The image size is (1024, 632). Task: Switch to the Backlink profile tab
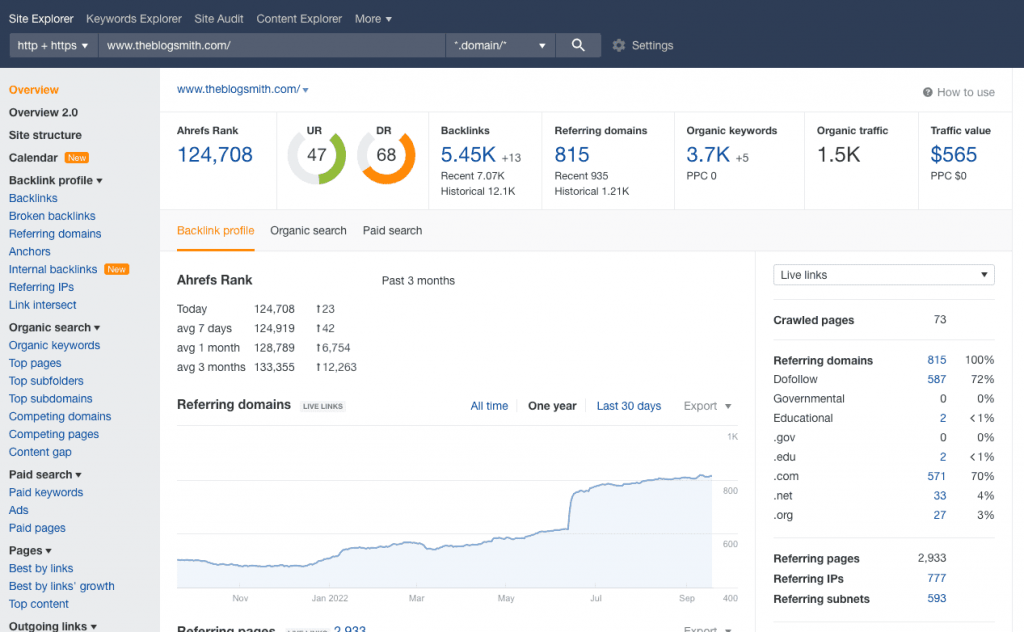tap(216, 230)
